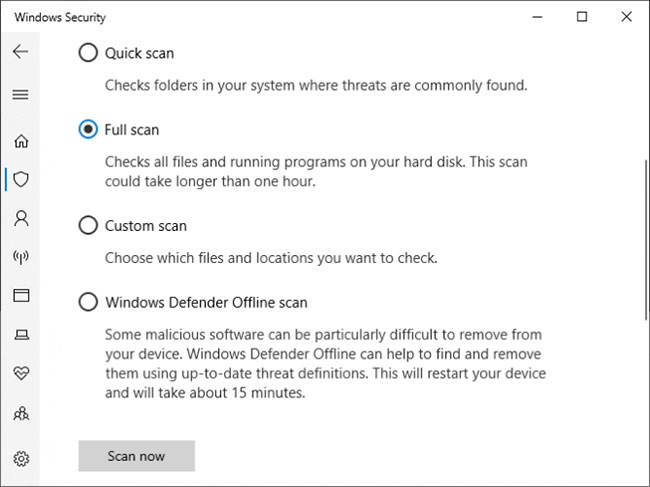Click the Scan now button
650x487 pixels.
tap(136, 456)
